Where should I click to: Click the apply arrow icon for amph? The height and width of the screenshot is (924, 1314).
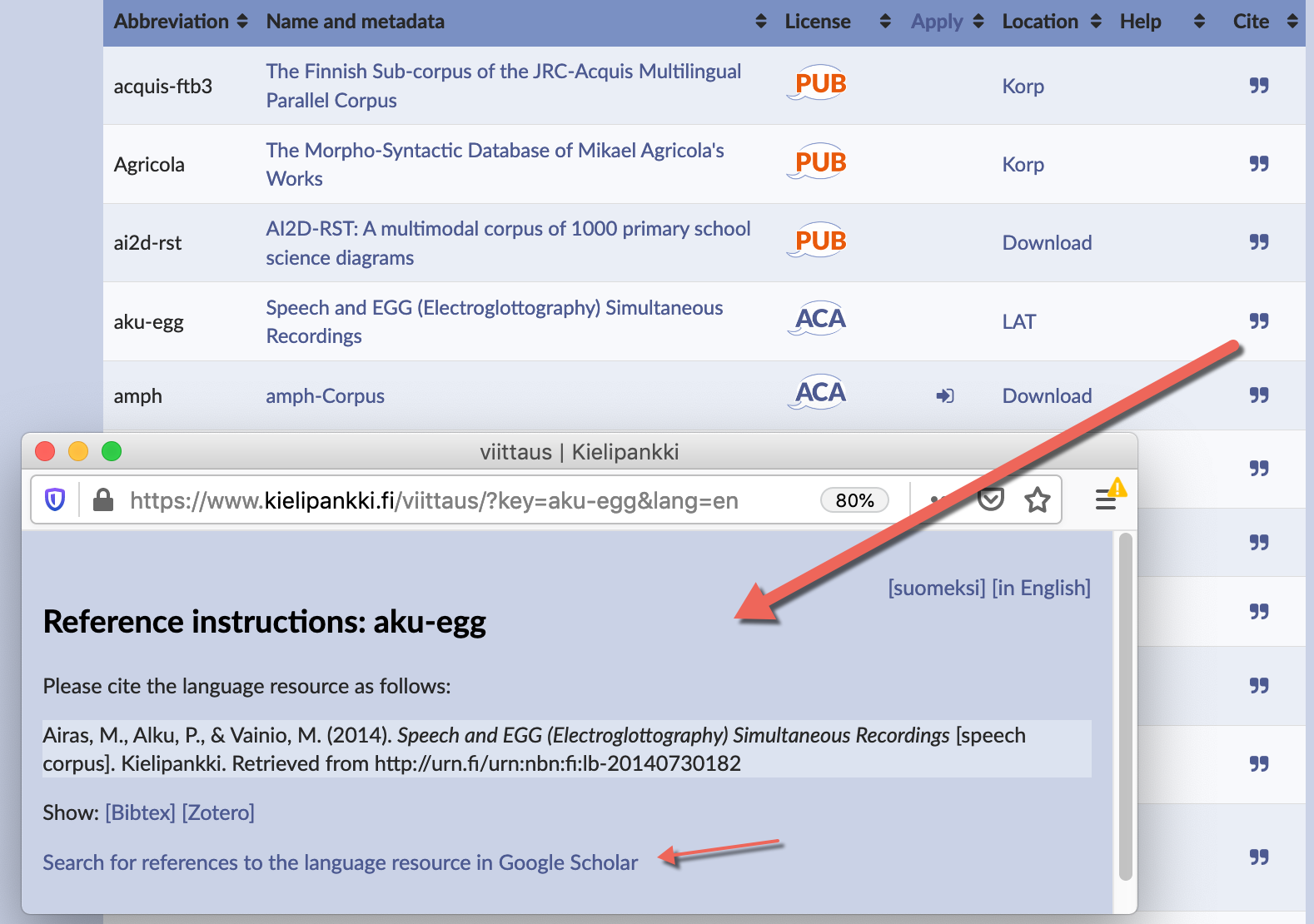tap(944, 396)
